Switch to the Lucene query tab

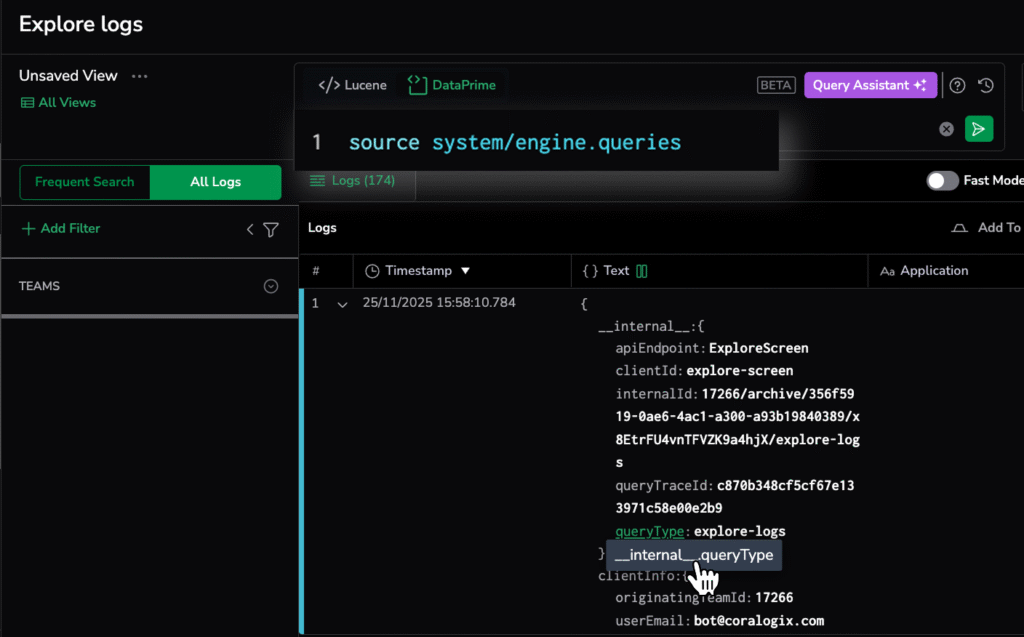pyautogui.click(x=352, y=86)
